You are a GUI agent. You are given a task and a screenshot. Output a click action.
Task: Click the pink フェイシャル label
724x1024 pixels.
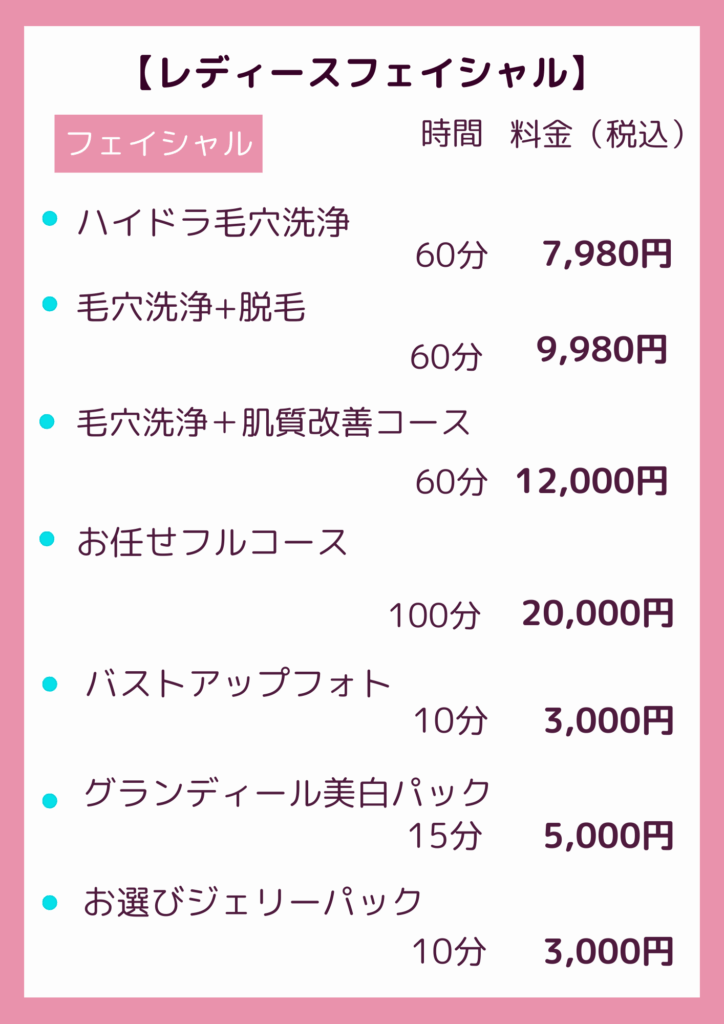point(158,144)
